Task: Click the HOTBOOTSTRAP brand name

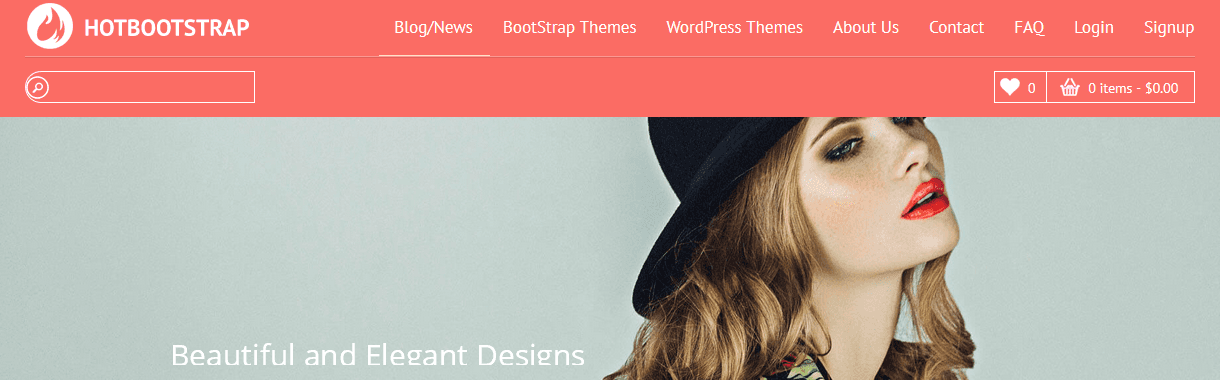Action: [167, 28]
